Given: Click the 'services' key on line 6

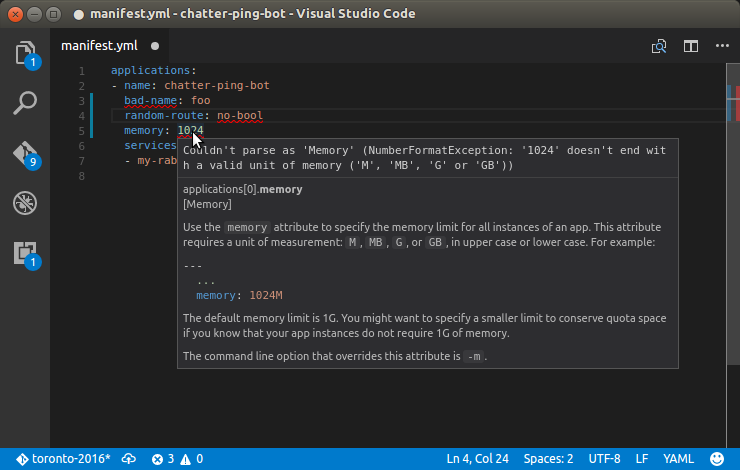Looking at the screenshot, I should pos(150,145).
